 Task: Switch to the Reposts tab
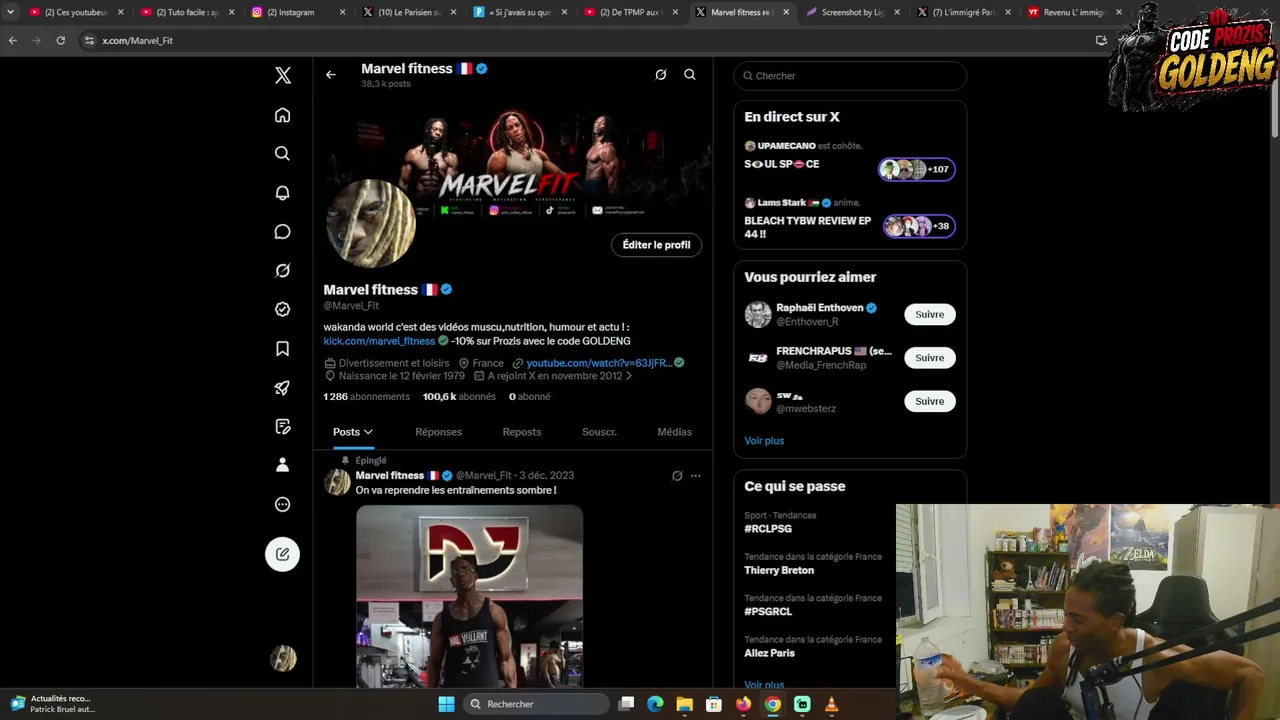click(522, 432)
